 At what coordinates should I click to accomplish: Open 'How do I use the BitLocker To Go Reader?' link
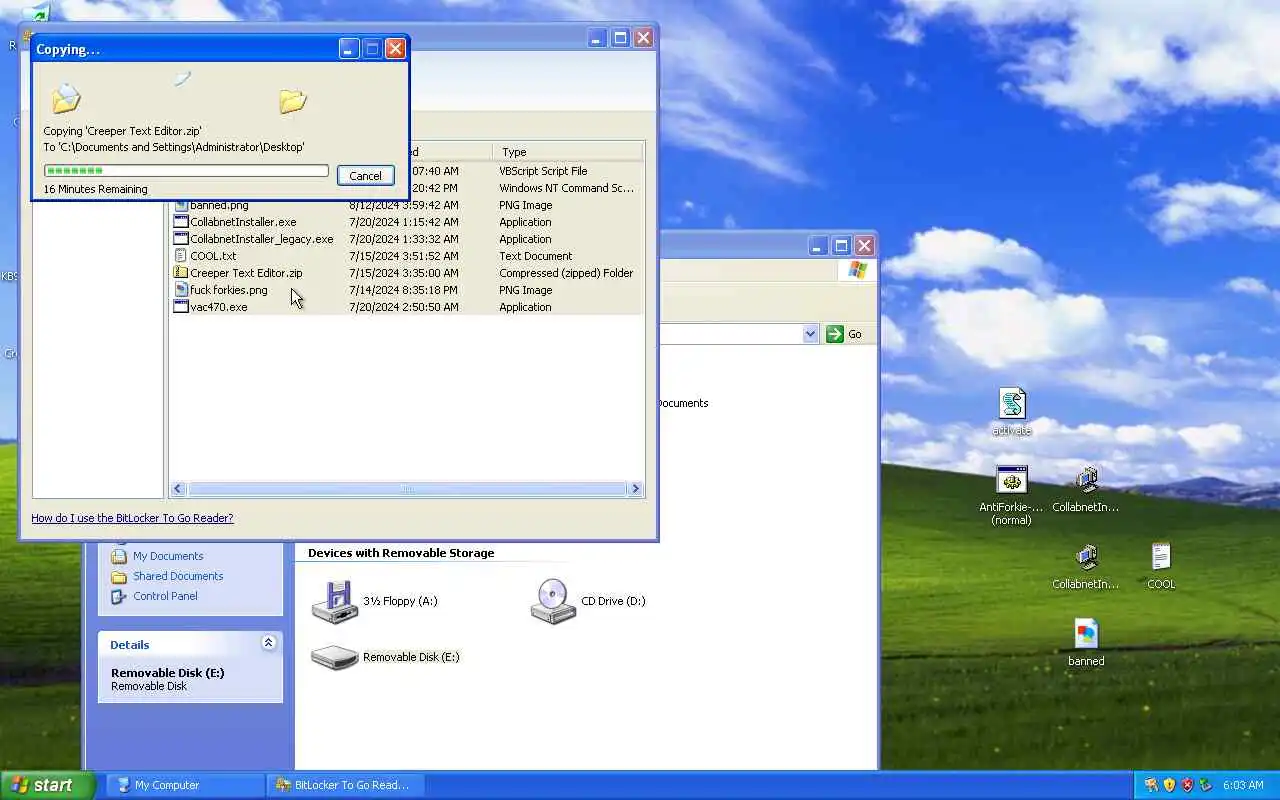[x=132, y=518]
